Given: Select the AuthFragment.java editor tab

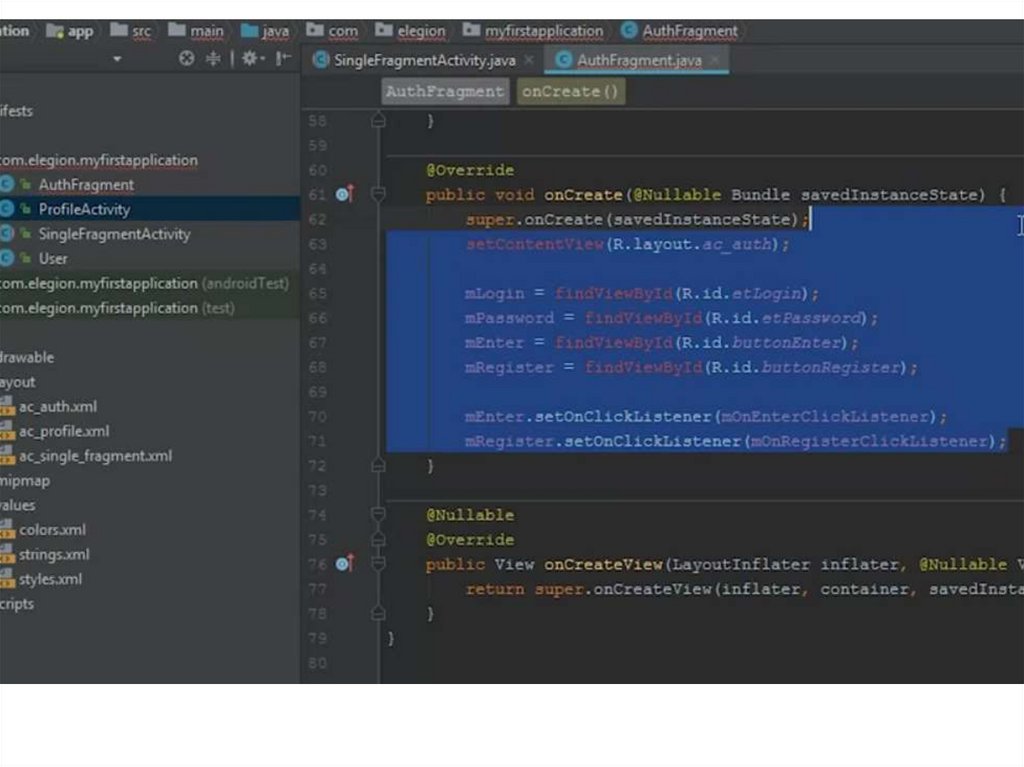Looking at the screenshot, I should point(638,60).
